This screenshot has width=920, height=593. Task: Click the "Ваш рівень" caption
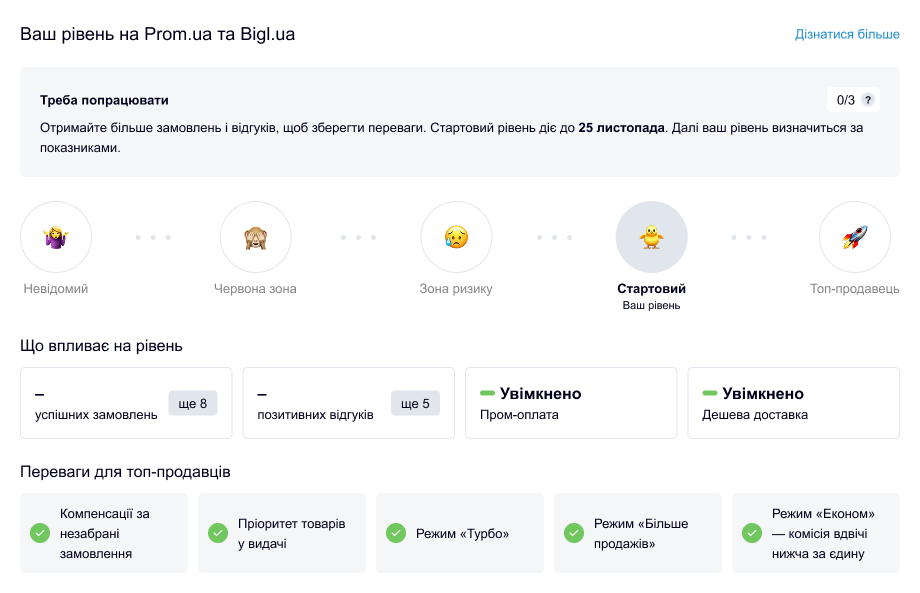[651, 306]
